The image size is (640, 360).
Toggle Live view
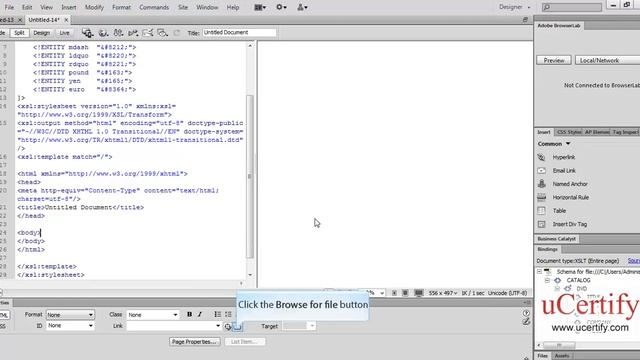tap(64, 33)
